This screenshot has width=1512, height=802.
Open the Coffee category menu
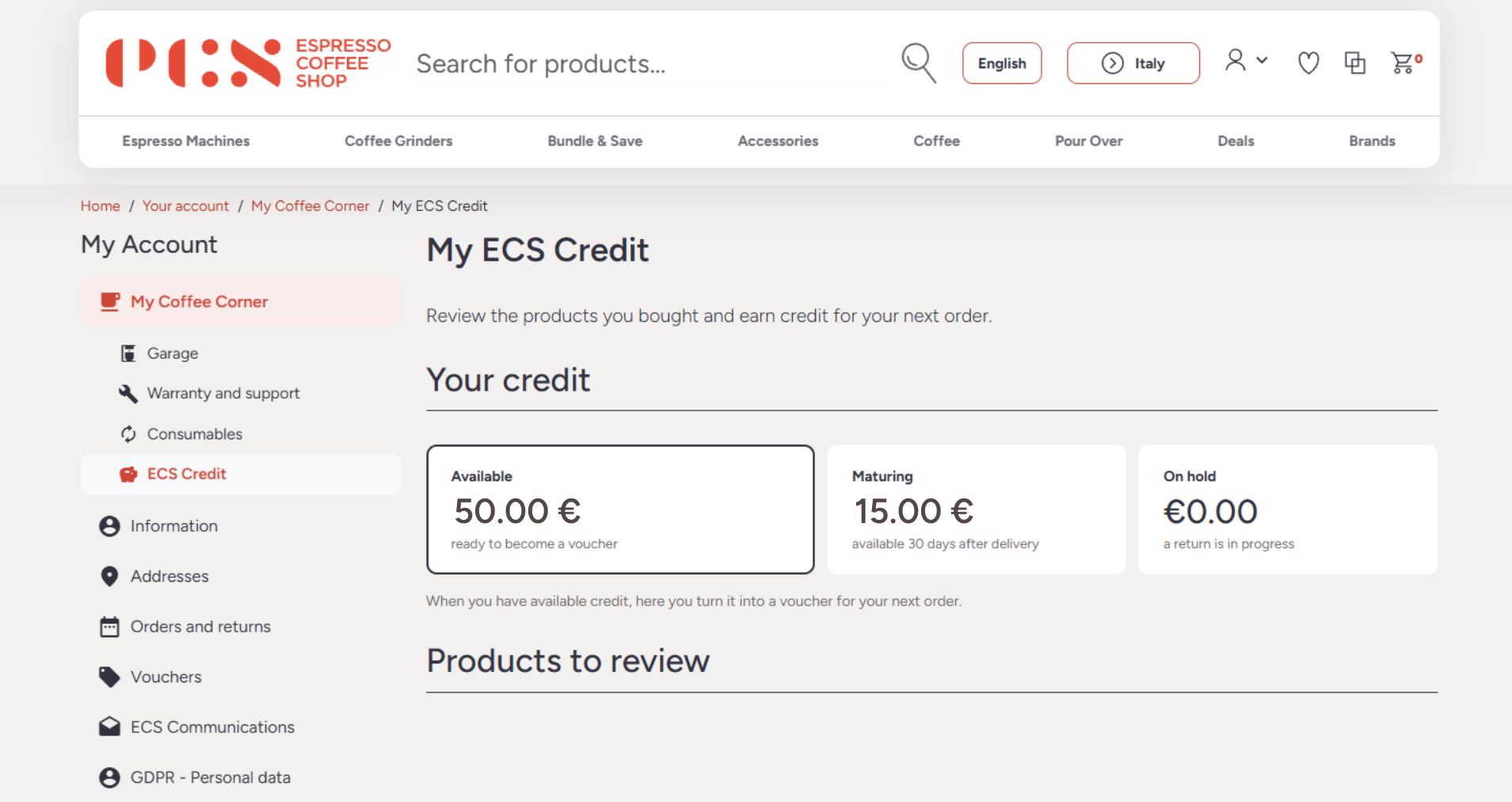coord(936,141)
